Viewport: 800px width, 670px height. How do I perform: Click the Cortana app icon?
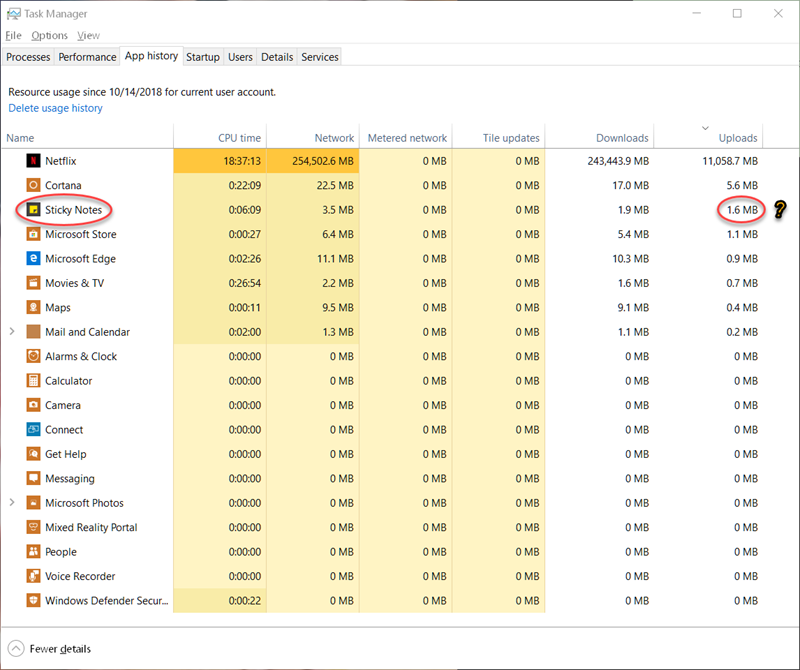[33, 185]
